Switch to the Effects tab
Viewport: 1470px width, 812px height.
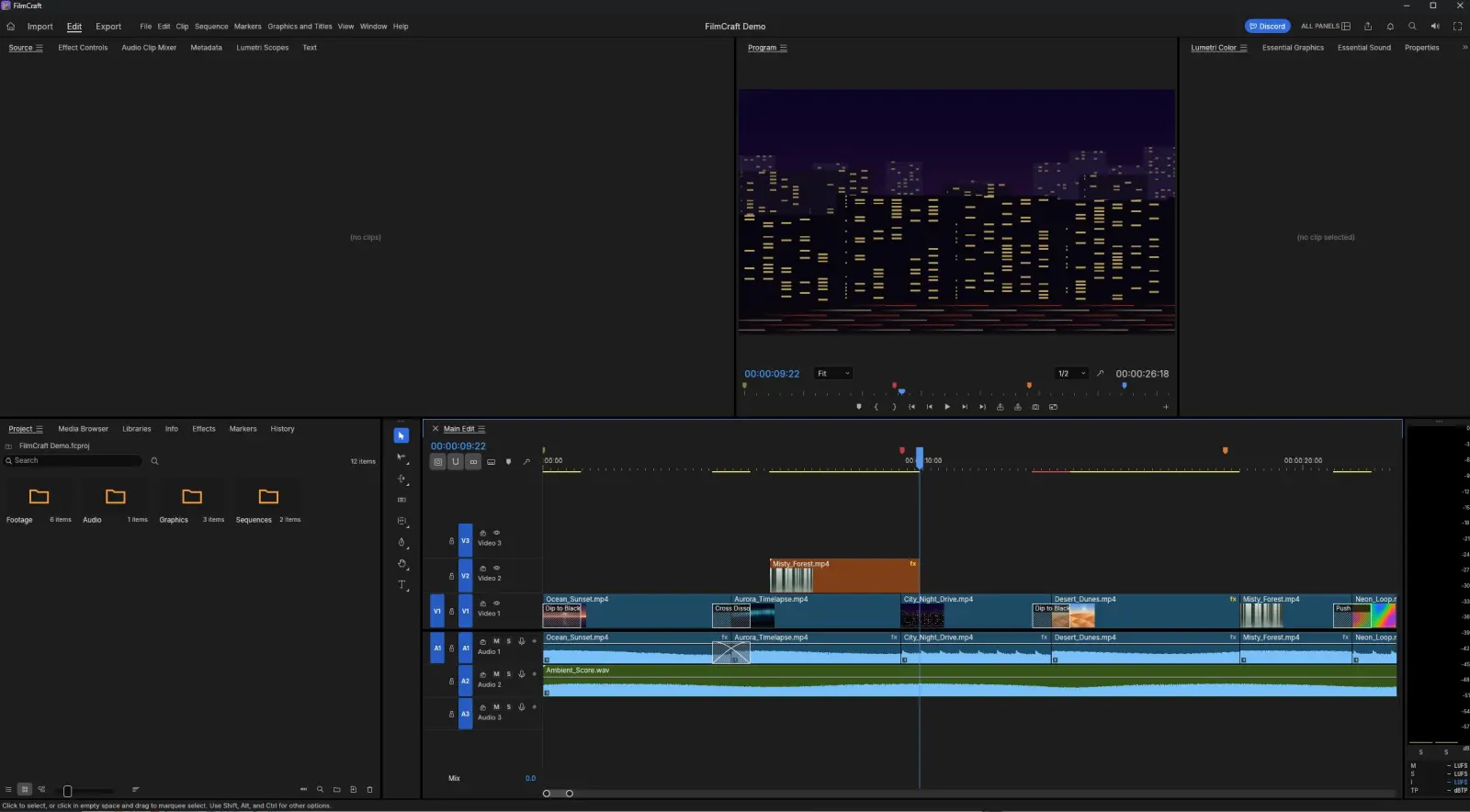click(204, 429)
